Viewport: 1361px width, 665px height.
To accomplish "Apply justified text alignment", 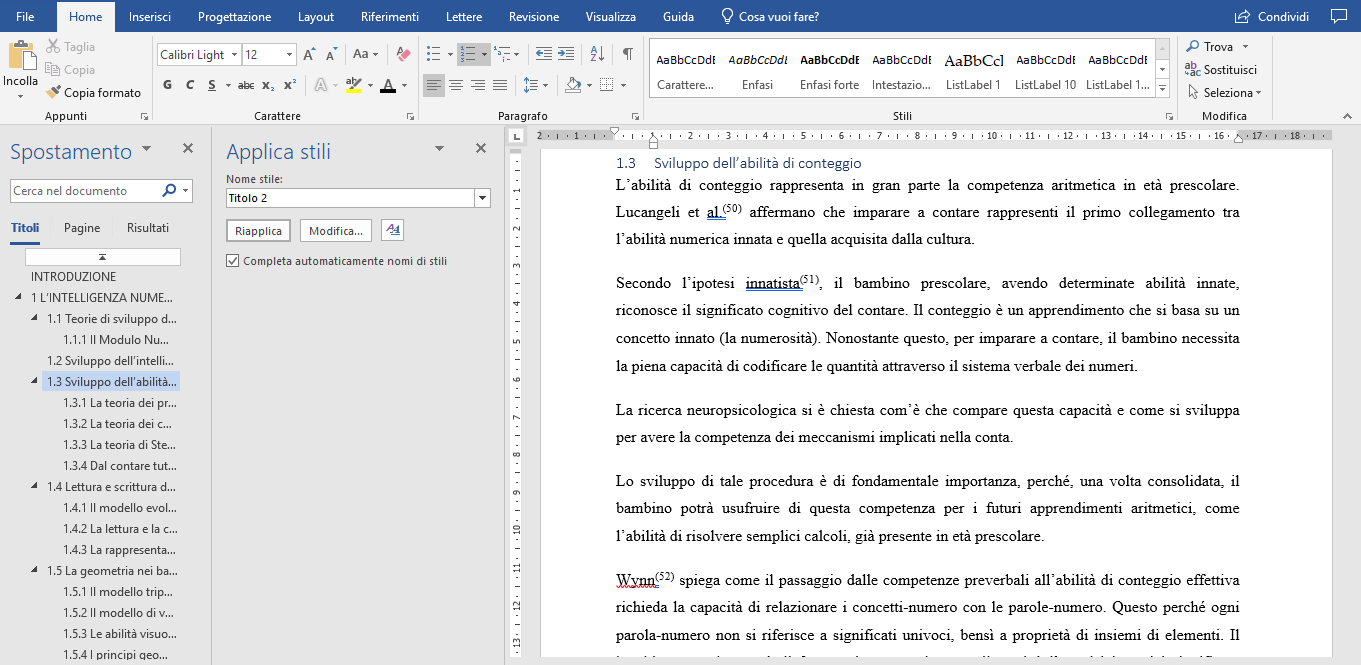I will pos(500,85).
